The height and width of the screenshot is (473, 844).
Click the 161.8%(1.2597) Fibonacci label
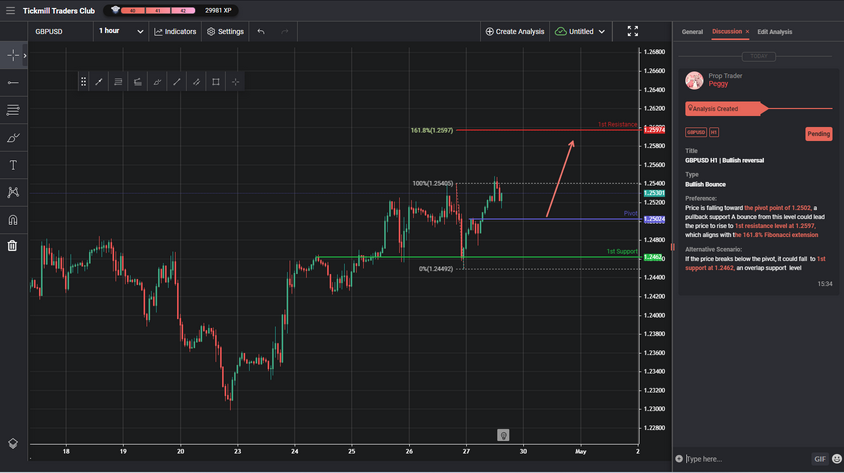(432, 130)
